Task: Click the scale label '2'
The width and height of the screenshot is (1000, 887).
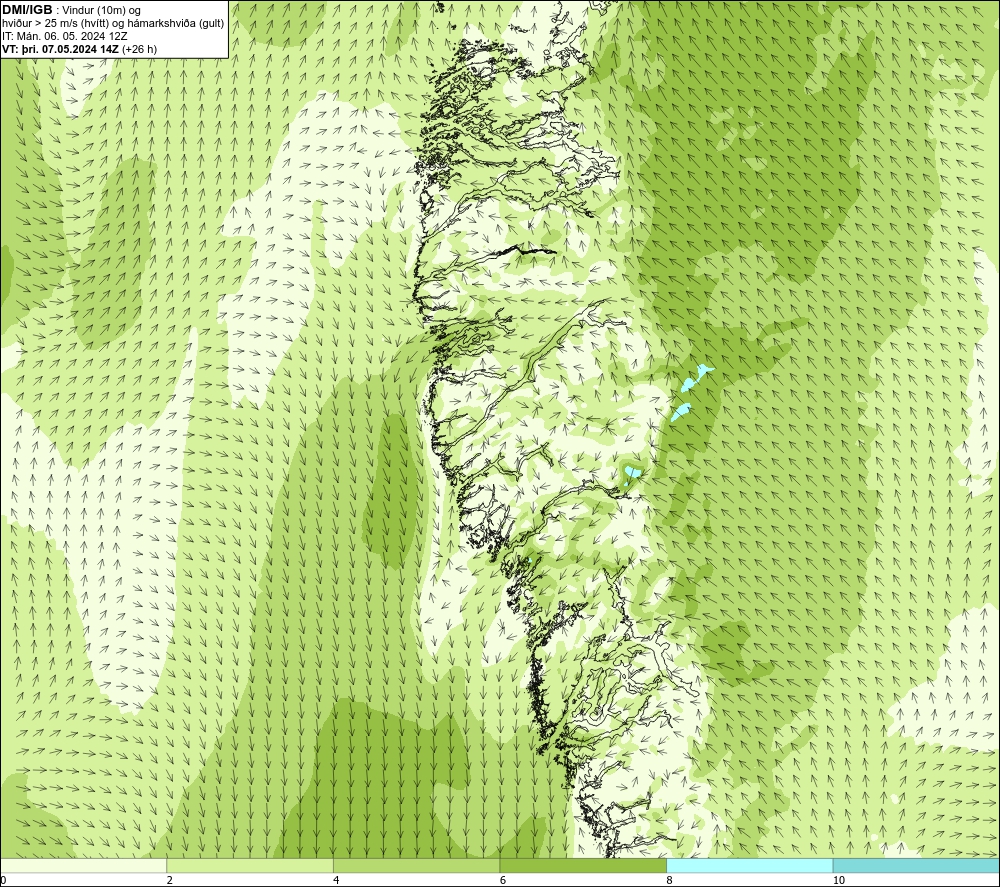Action: coord(169,881)
